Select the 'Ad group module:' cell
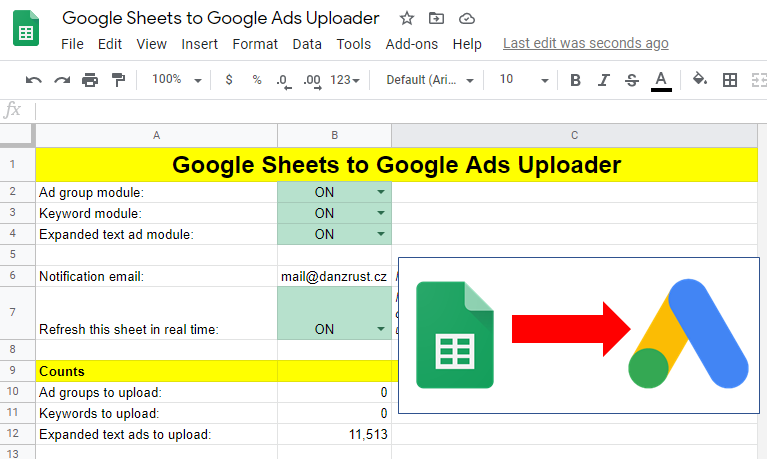Screen dimensions: 767x459 157,192
